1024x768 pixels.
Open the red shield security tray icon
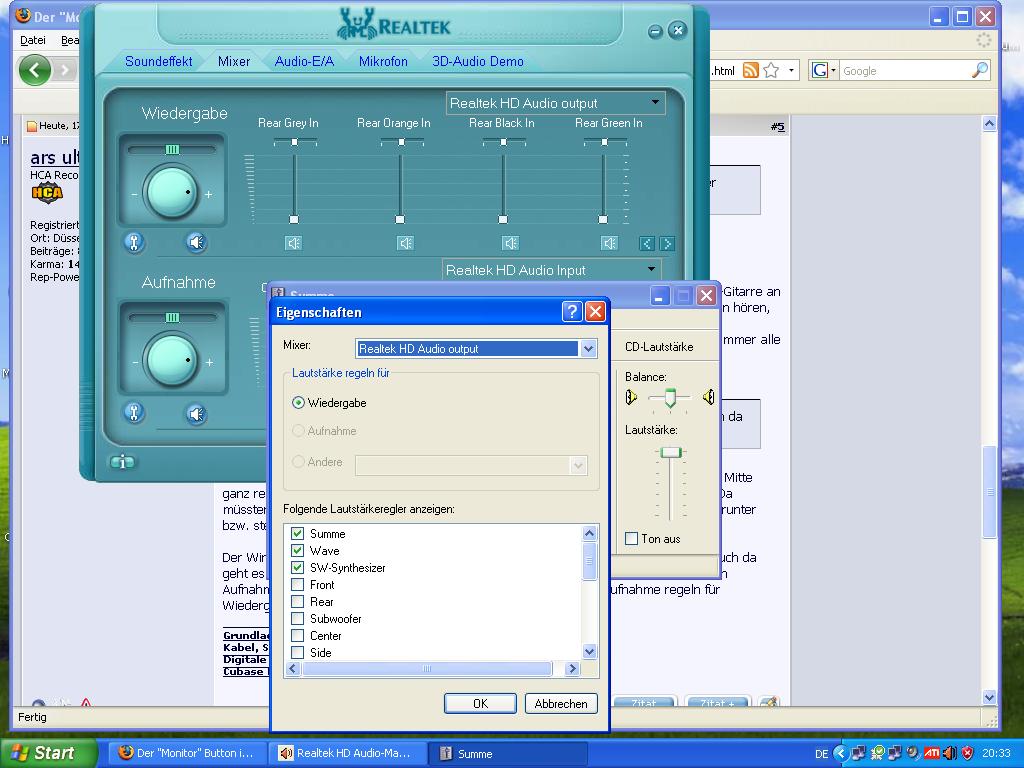coord(968,753)
